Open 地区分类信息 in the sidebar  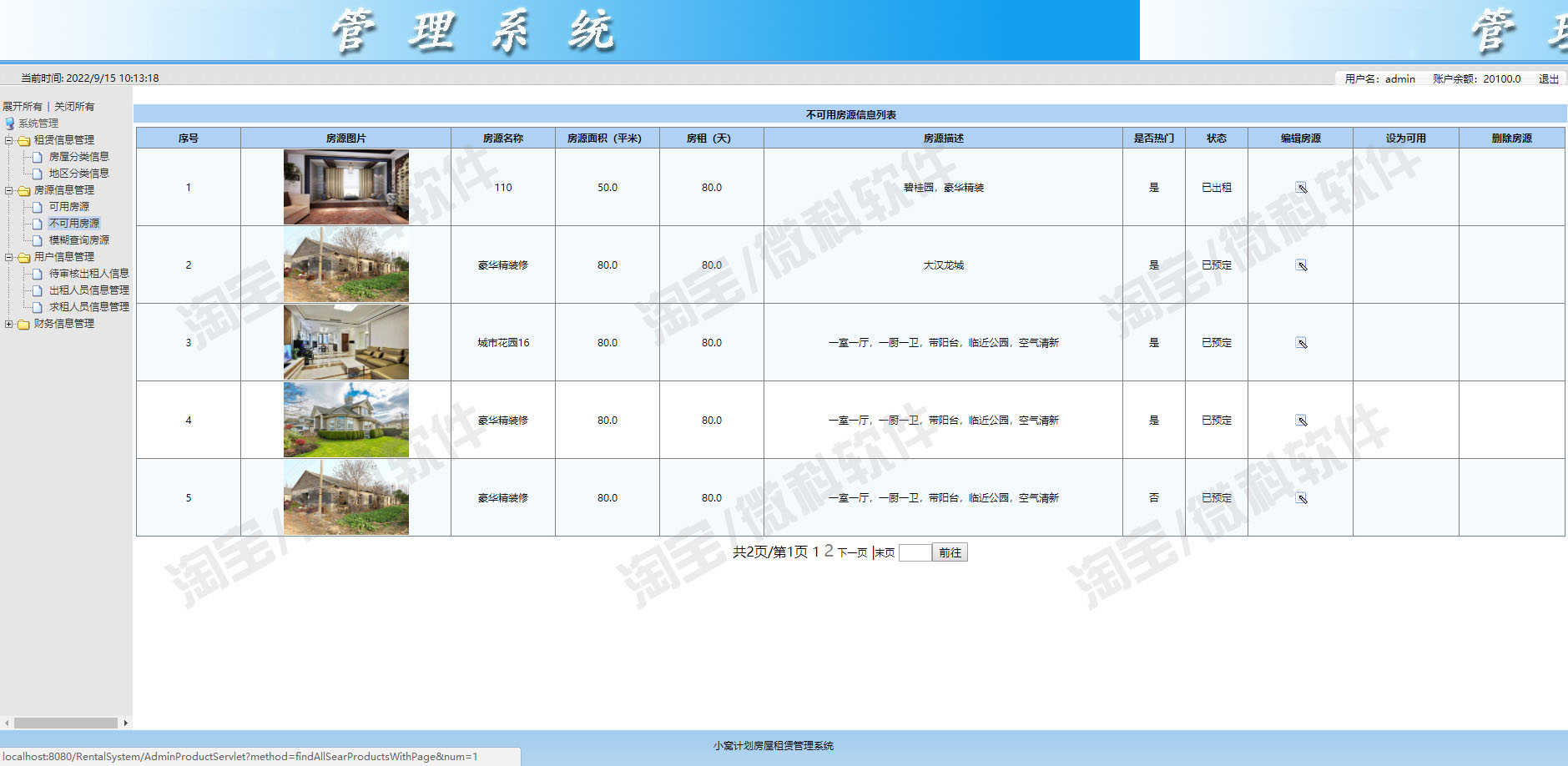[x=78, y=174]
